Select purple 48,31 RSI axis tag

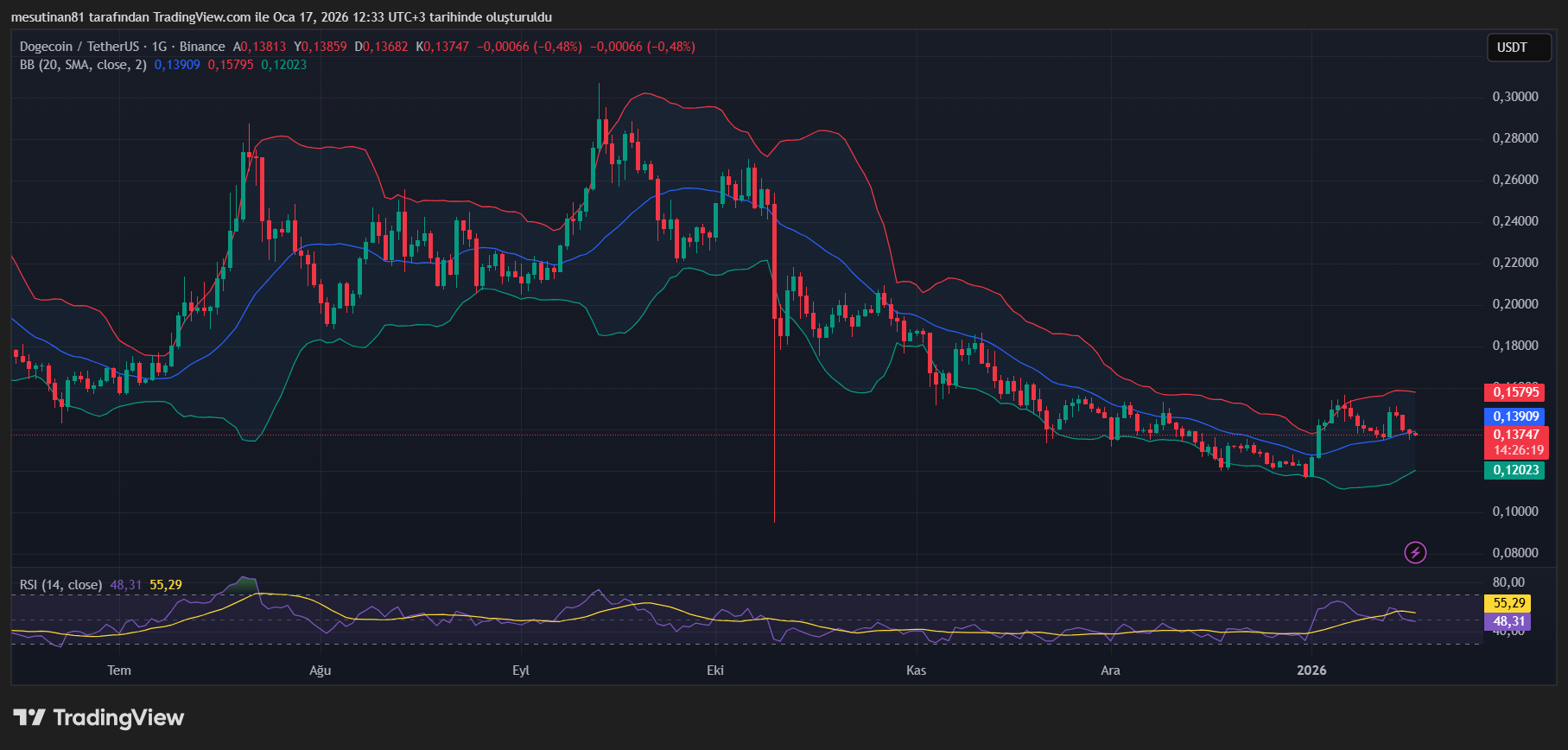coord(1508,621)
